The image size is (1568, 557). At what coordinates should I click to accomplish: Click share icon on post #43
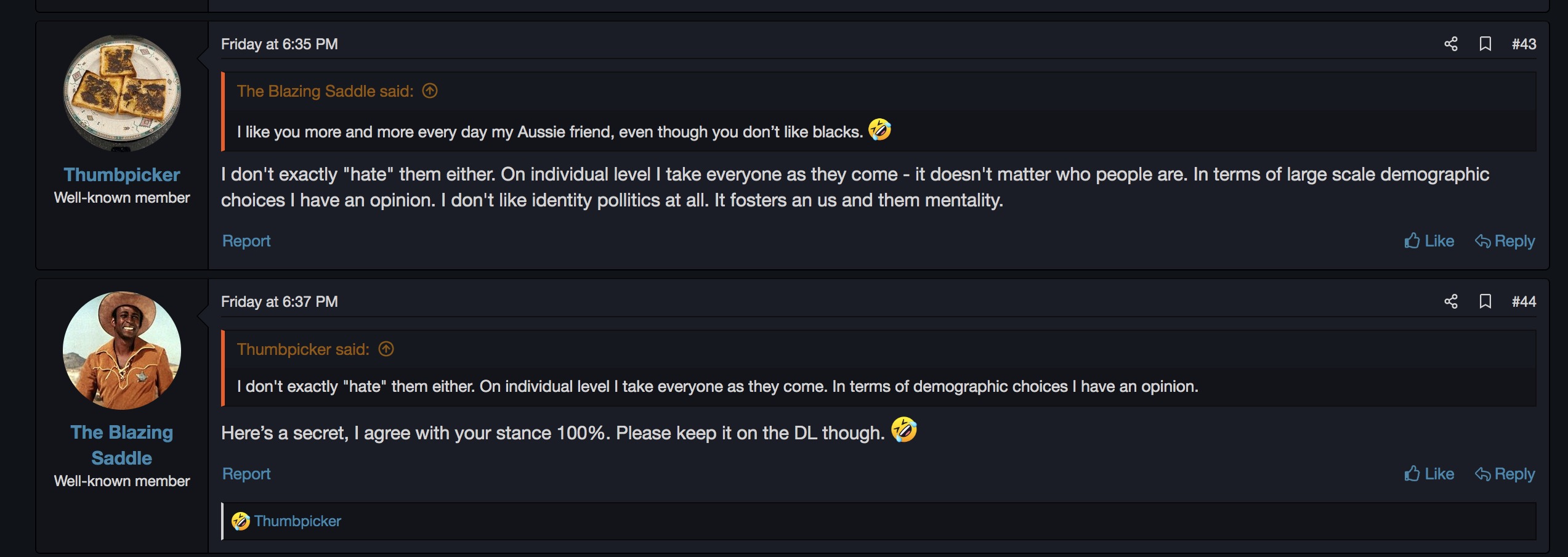coord(1450,44)
